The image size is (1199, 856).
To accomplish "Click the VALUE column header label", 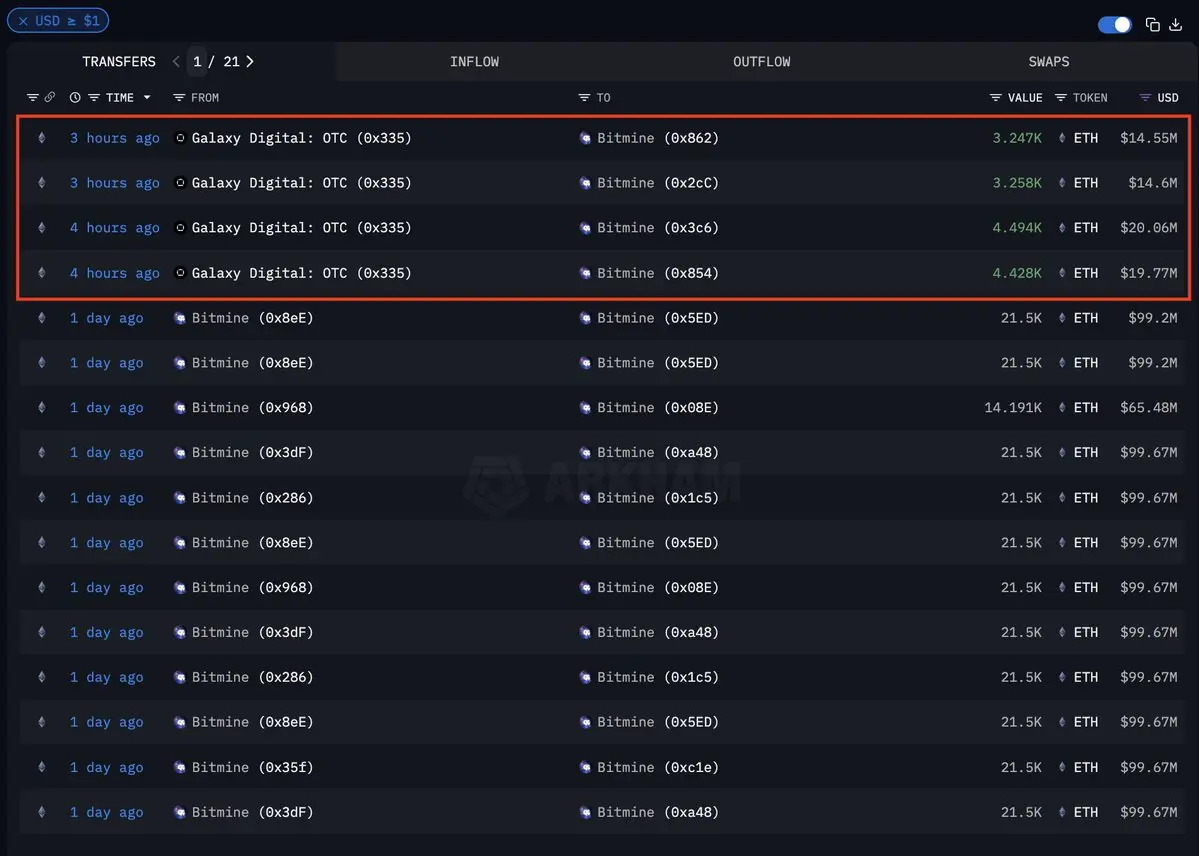I will [1025, 97].
